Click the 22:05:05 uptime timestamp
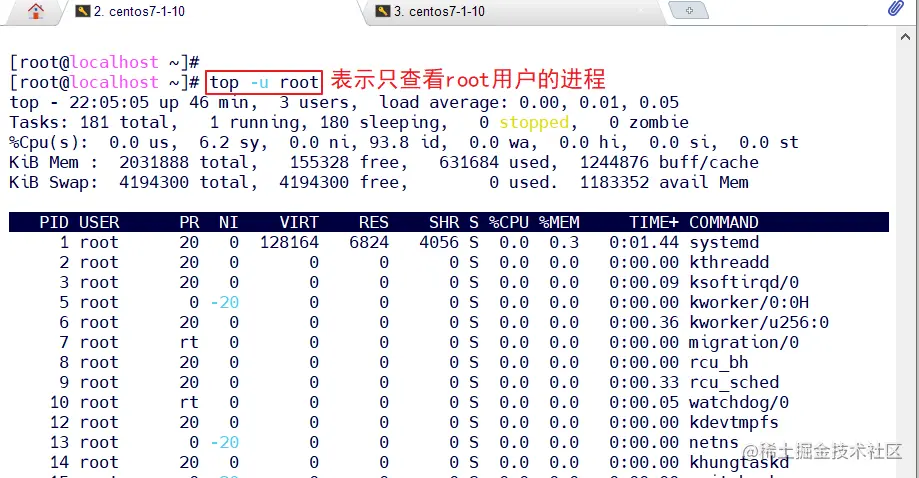This screenshot has width=919, height=478. [x=109, y=103]
